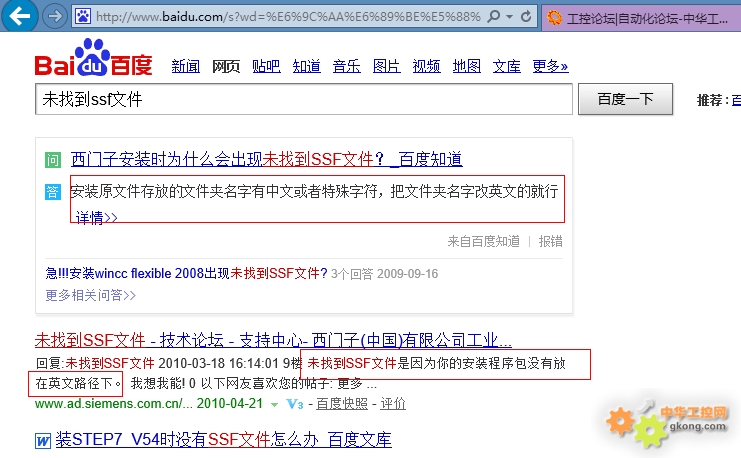741x458 pixels.
Task: Click the 来自百度知道 source link
Action: [483, 242]
